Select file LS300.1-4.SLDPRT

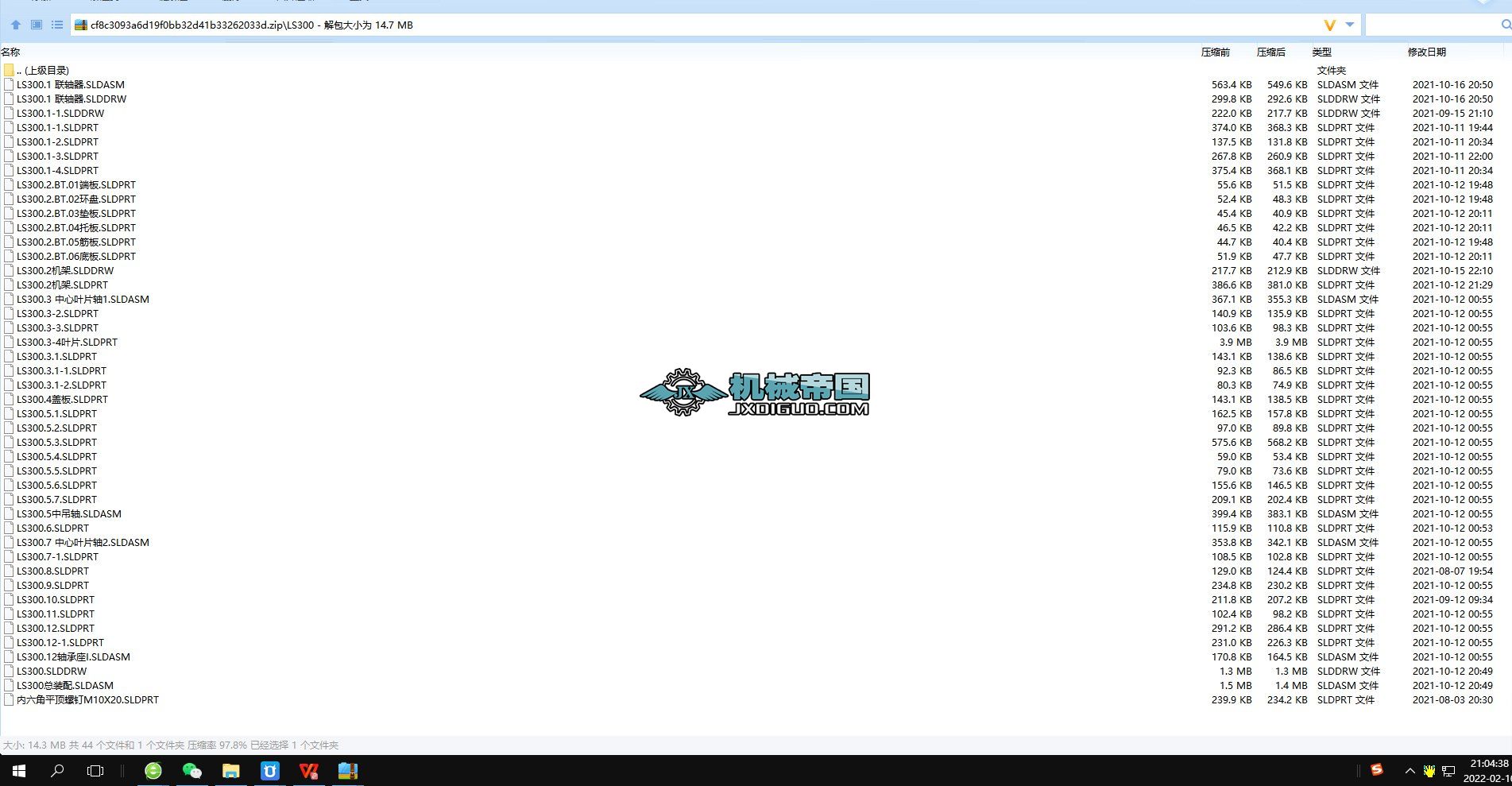58,170
